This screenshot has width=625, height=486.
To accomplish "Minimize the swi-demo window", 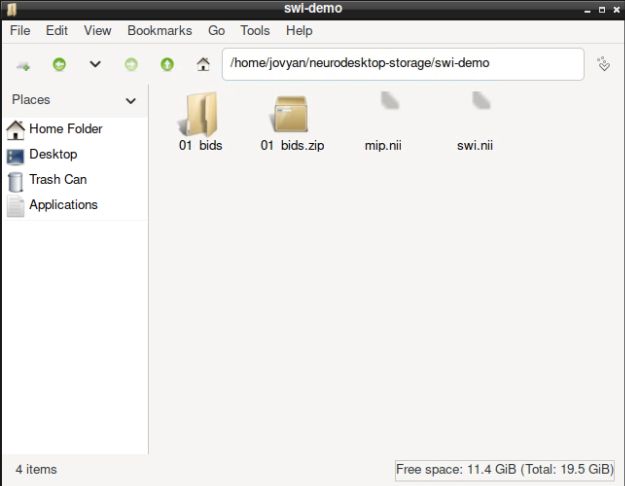I will [x=587, y=10].
